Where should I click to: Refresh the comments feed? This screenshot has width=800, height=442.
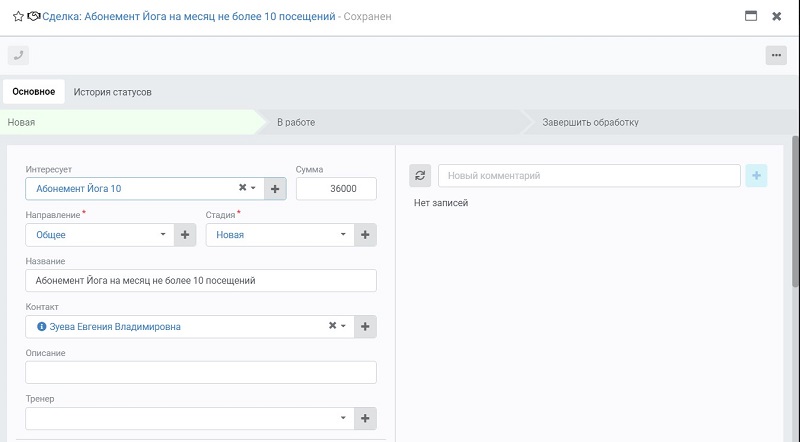point(420,176)
